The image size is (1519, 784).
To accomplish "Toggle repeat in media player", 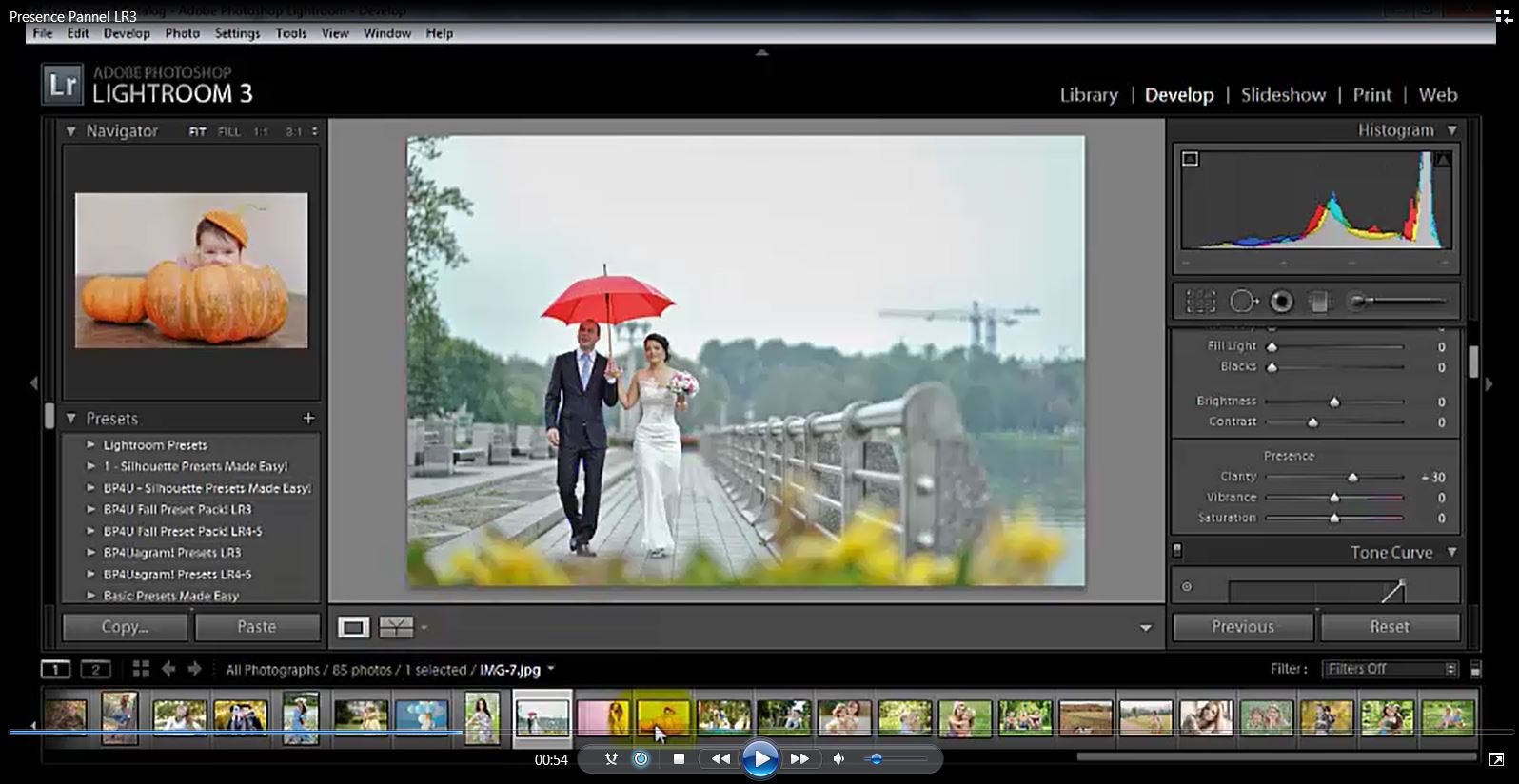I will (641, 758).
